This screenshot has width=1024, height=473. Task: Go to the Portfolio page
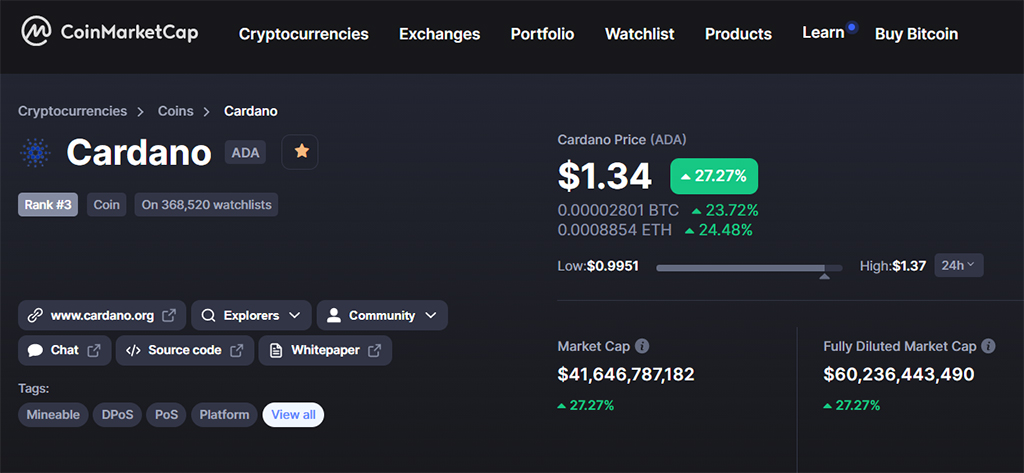click(x=543, y=34)
